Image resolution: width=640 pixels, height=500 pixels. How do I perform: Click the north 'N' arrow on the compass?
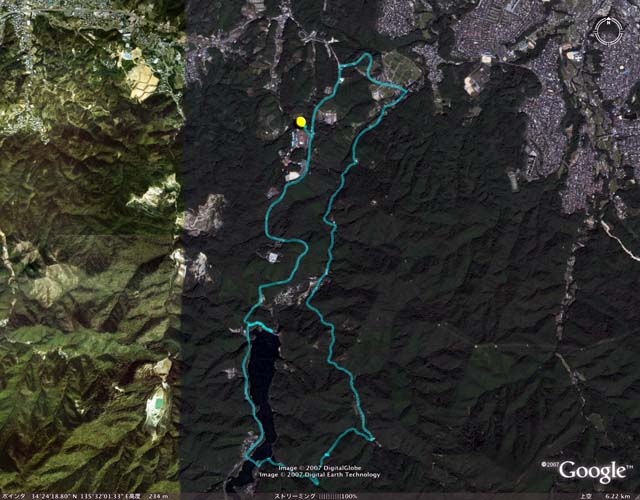pyautogui.click(x=609, y=21)
